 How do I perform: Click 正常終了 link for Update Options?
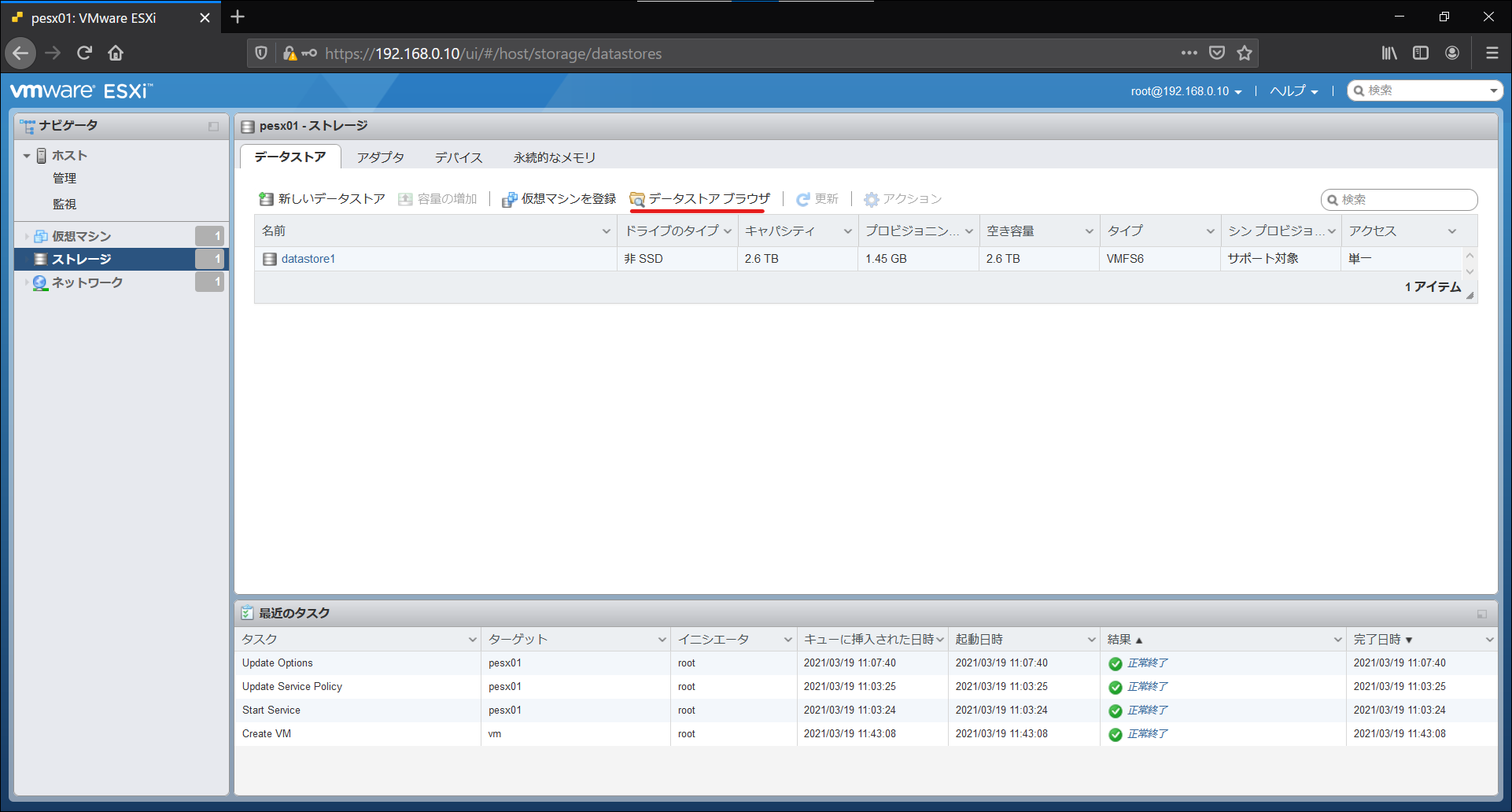pos(1148,663)
